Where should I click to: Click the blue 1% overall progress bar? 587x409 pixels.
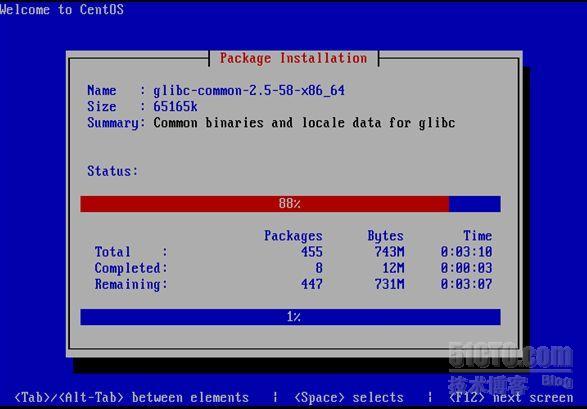point(290,317)
